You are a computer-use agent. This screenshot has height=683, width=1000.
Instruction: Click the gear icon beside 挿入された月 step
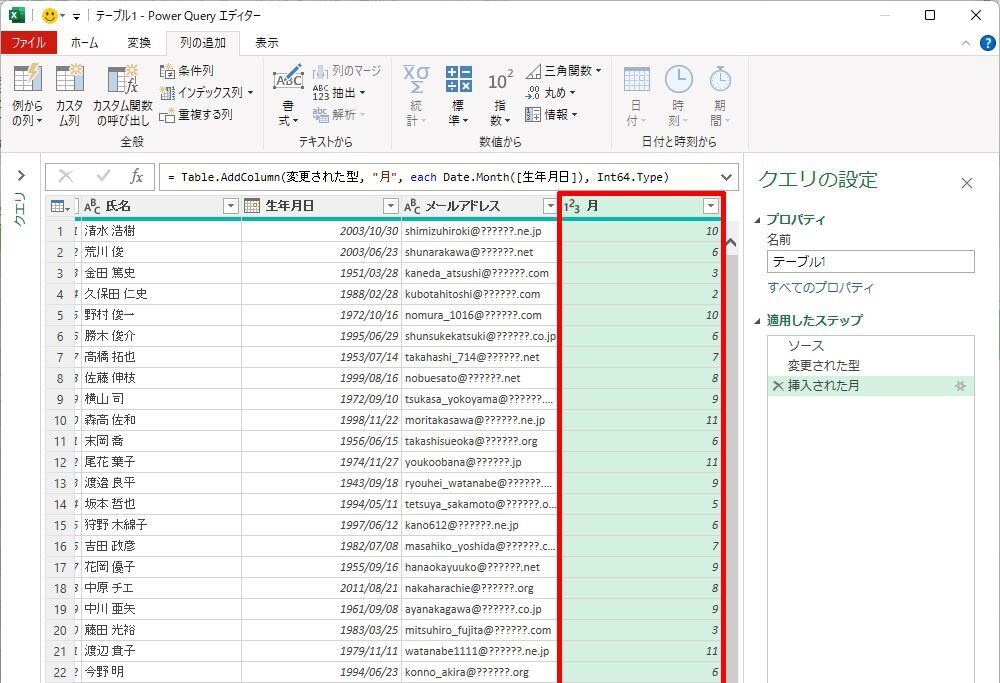(x=961, y=386)
